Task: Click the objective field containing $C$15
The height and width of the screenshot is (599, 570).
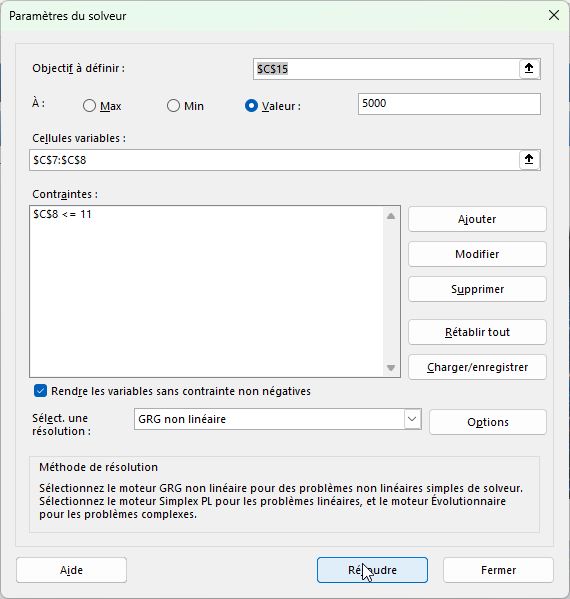Action: click(386, 69)
